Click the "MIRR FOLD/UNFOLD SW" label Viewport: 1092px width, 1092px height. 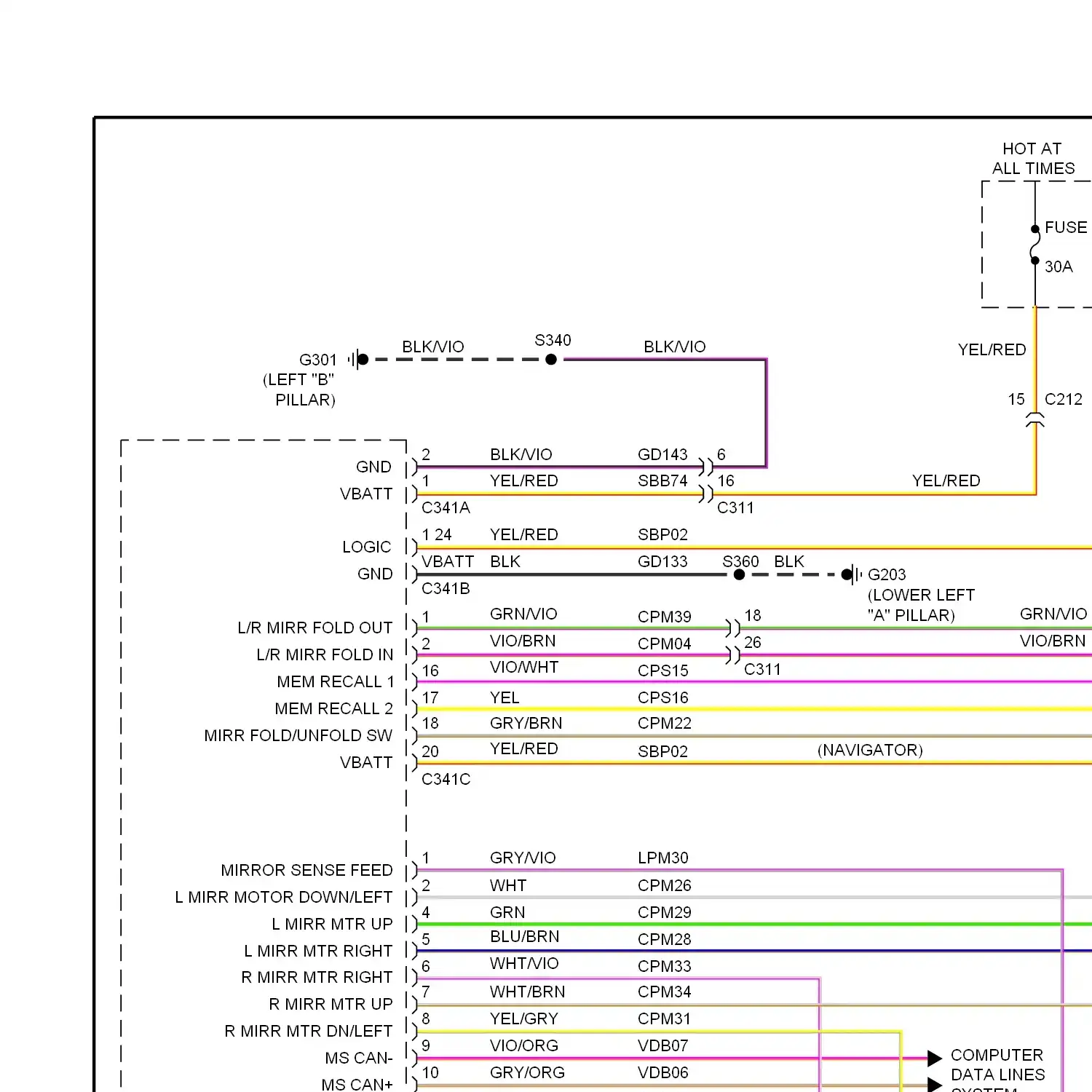(x=298, y=735)
